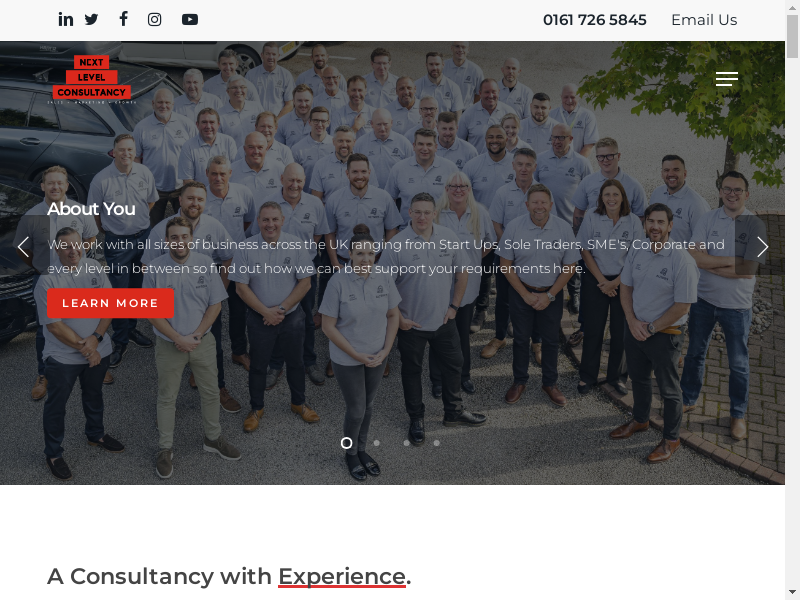Open the hamburger navigation menu

pos(727,79)
